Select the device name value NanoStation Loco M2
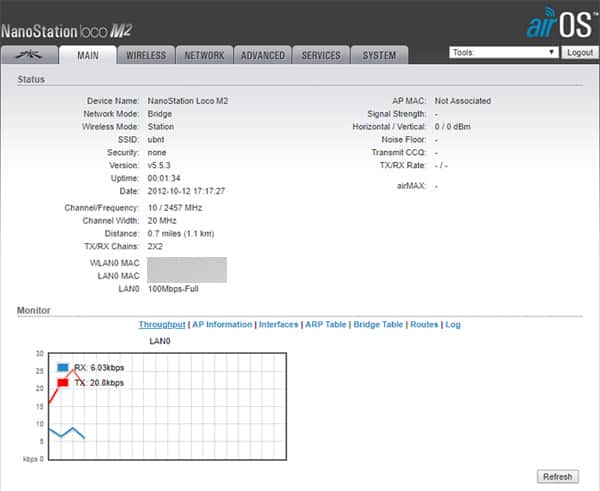 tap(188, 101)
